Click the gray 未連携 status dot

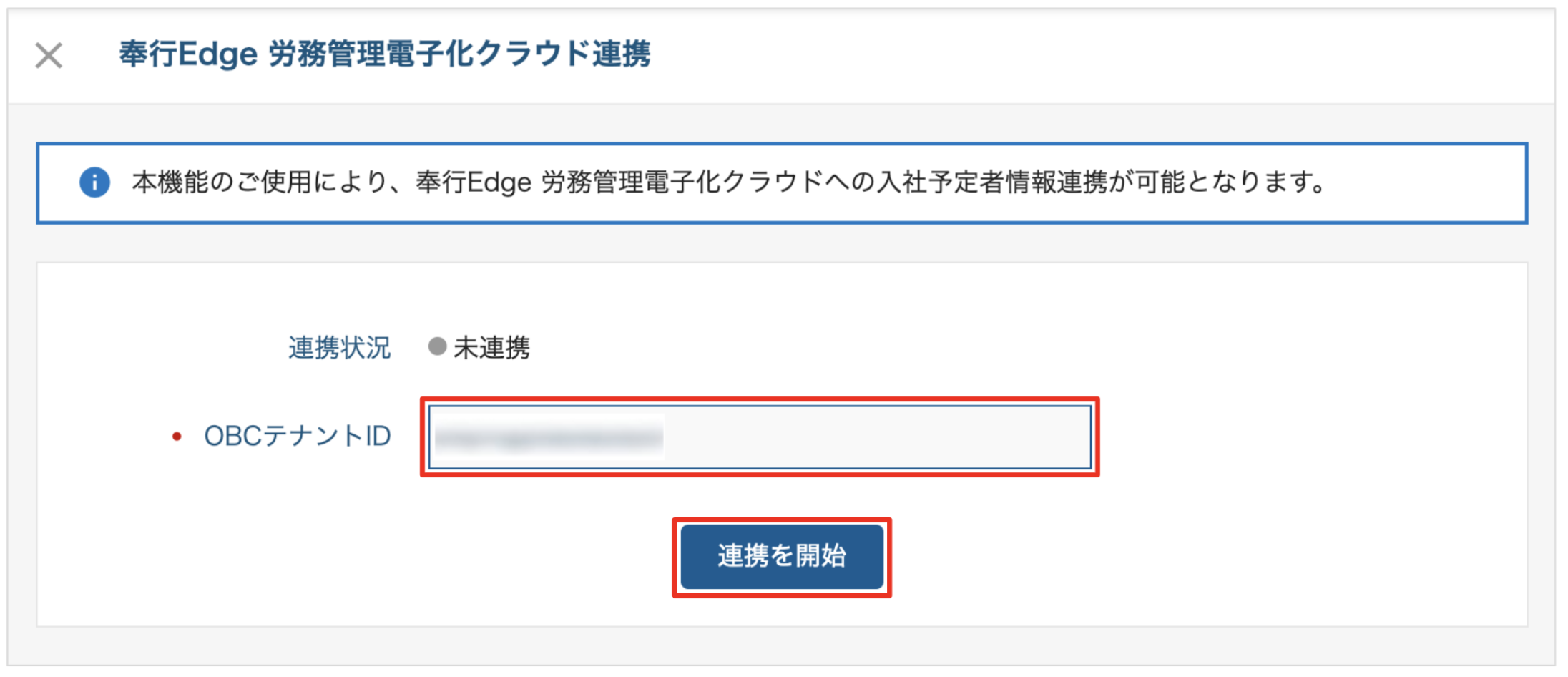point(437,346)
